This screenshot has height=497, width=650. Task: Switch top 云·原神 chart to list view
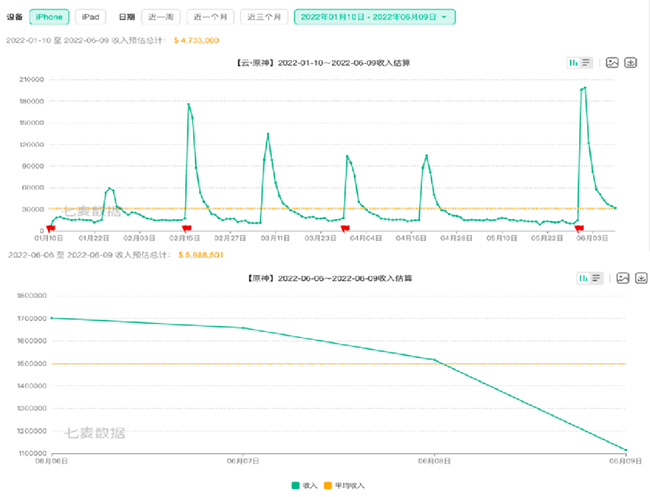586,63
